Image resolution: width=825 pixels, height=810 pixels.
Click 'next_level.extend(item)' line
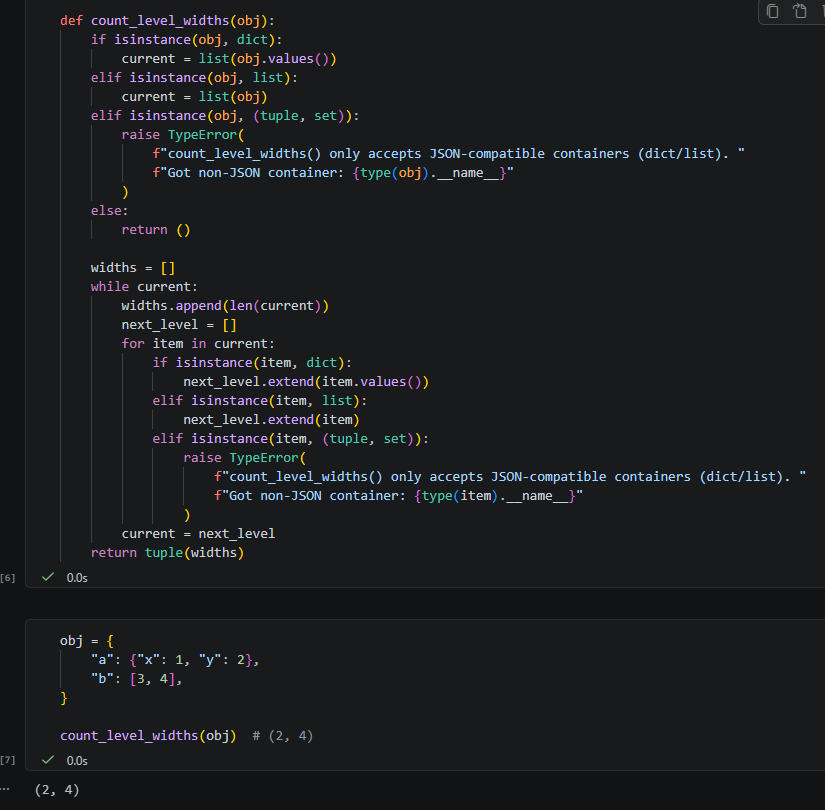tap(271, 419)
